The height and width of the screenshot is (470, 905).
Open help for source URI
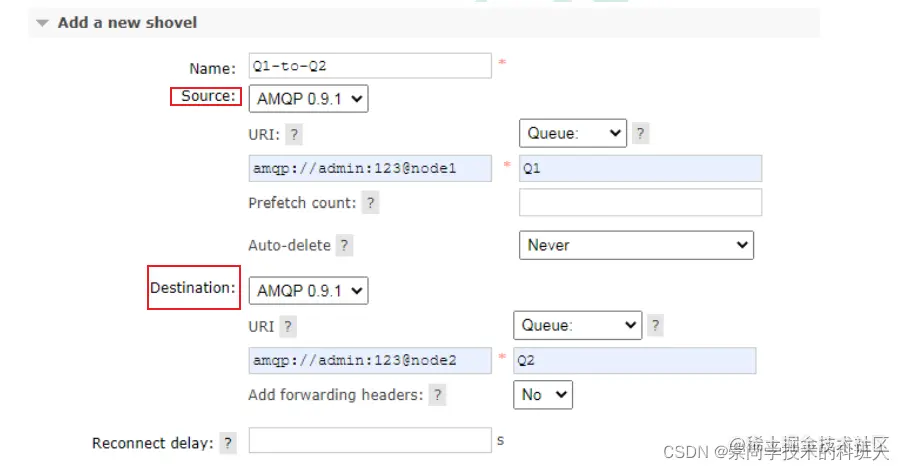pyautogui.click(x=294, y=135)
